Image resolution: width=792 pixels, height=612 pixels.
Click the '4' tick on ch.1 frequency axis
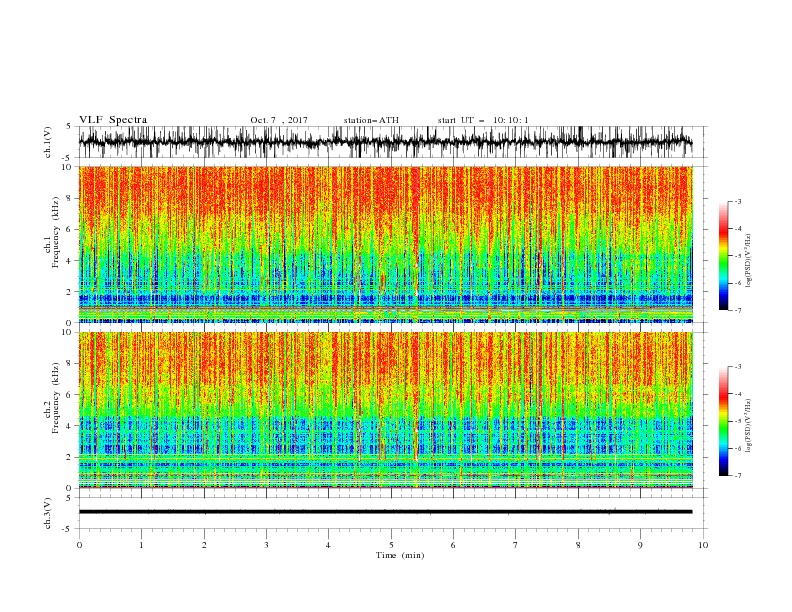click(x=70, y=261)
